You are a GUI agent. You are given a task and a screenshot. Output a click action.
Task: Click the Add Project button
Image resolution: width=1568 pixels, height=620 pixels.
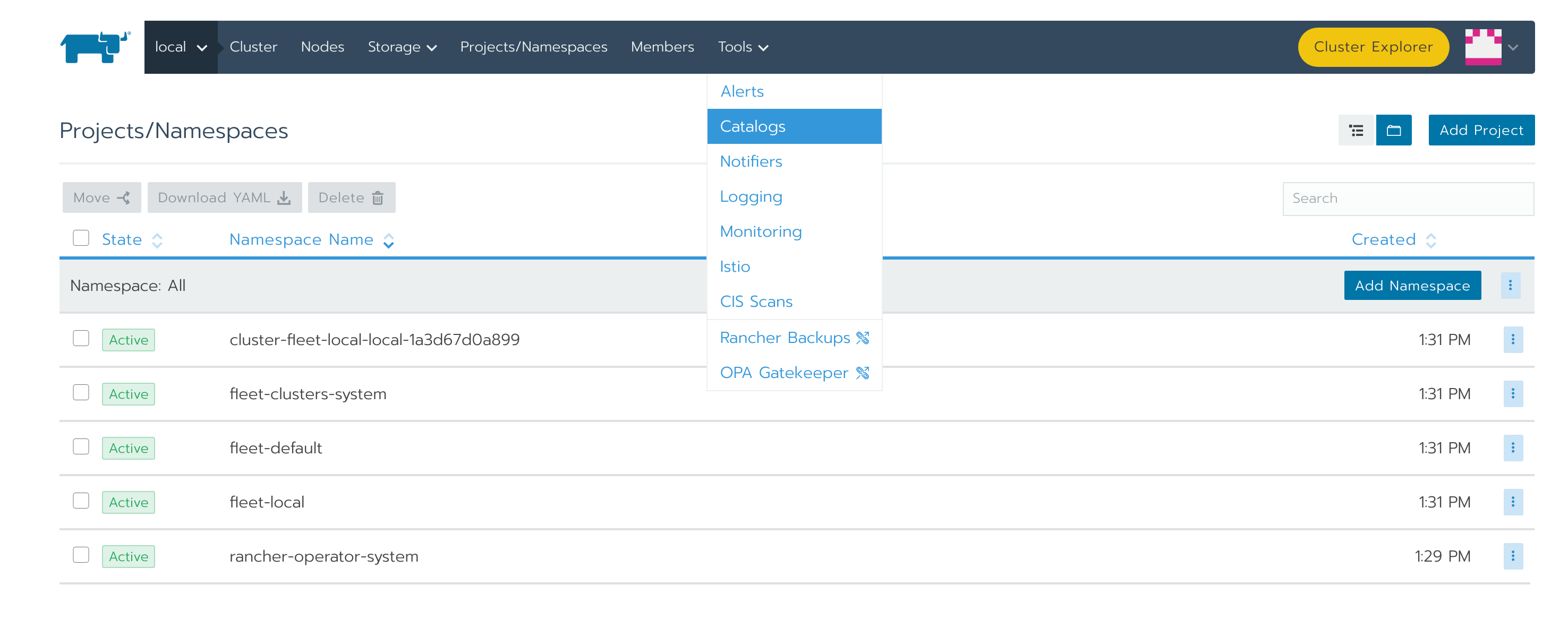tap(1480, 130)
